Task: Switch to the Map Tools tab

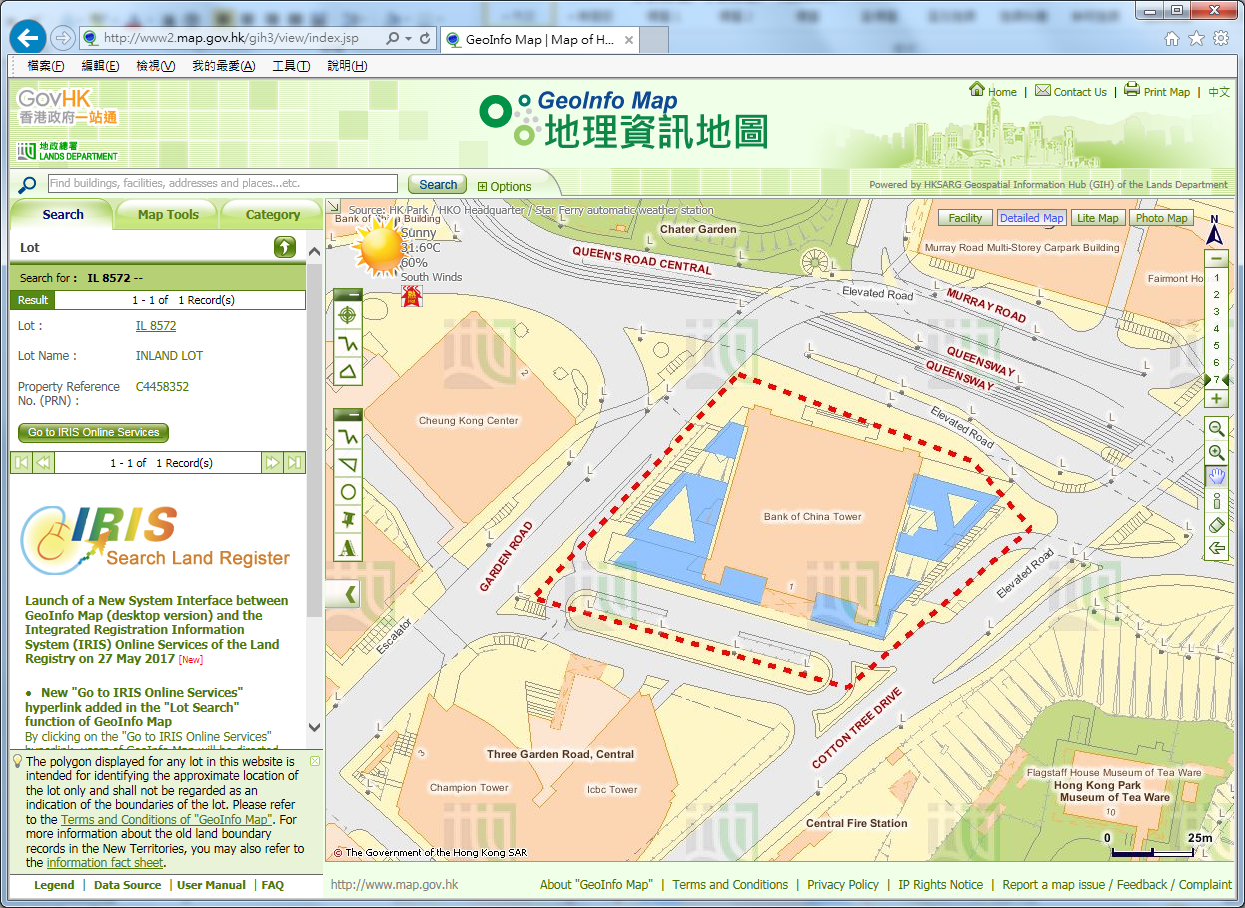Action: pos(166,214)
